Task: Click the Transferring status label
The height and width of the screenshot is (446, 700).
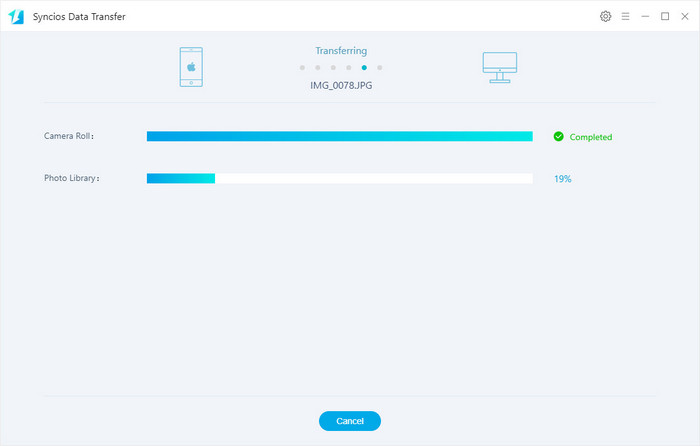Action: (341, 51)
